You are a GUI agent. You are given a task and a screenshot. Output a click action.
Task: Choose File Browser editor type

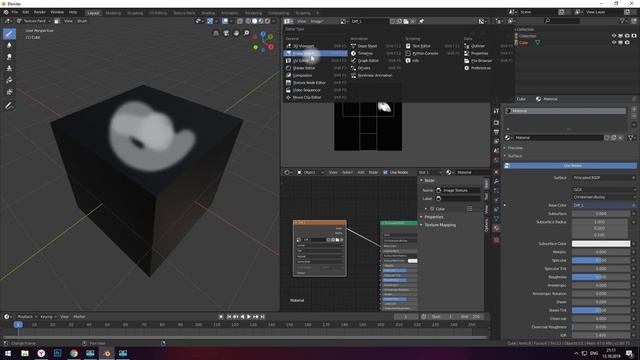tap(488, 61)
